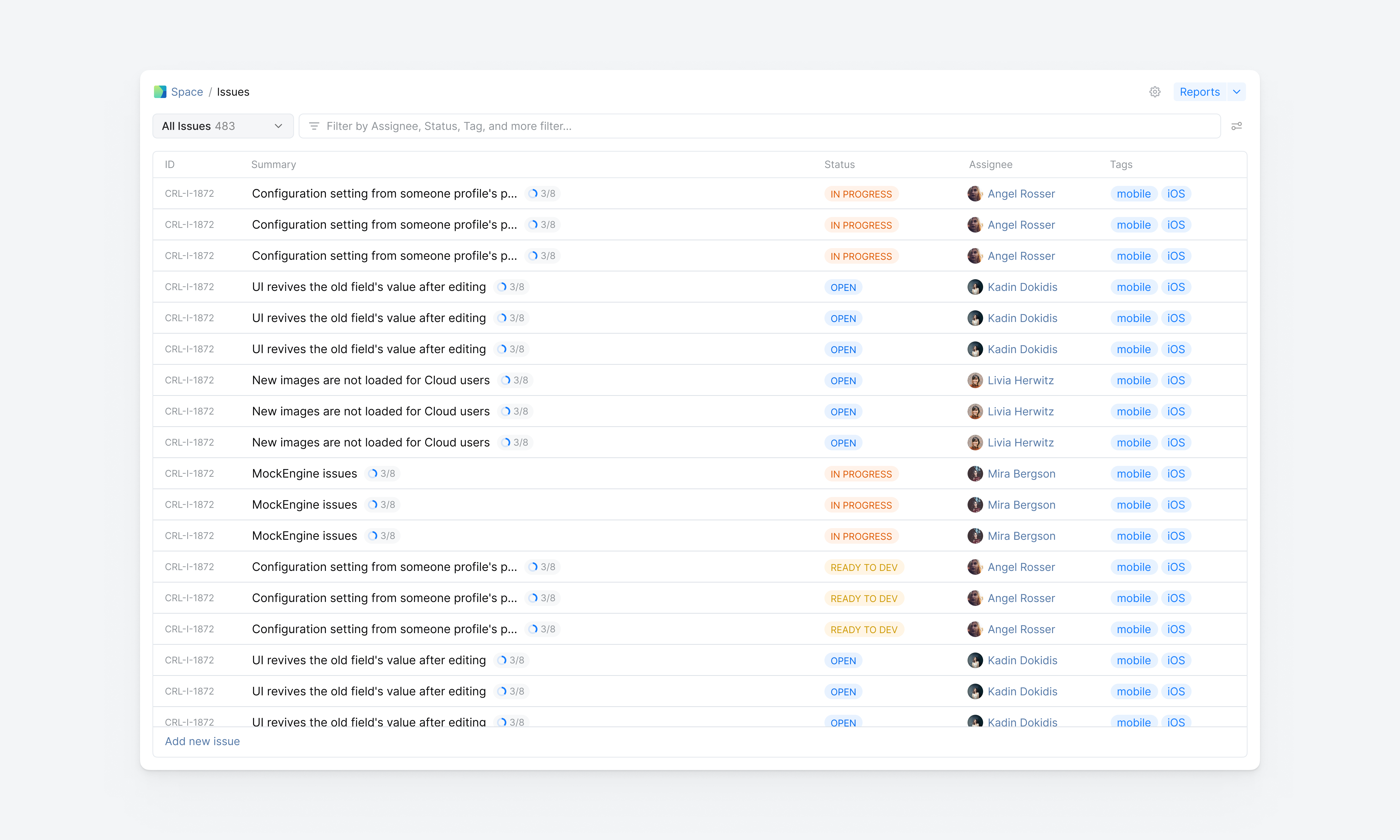This screenshot has width=1400, height=840.
Task: Open the first IN PROGRESS status badge
Action: click(861, 194)
